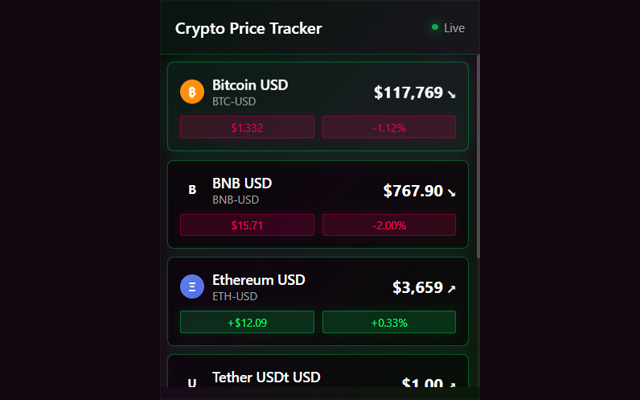Screen dimensions: 640x400
Task: Click the Bitcoin $1,332 change badge
Action: [247, 127]
